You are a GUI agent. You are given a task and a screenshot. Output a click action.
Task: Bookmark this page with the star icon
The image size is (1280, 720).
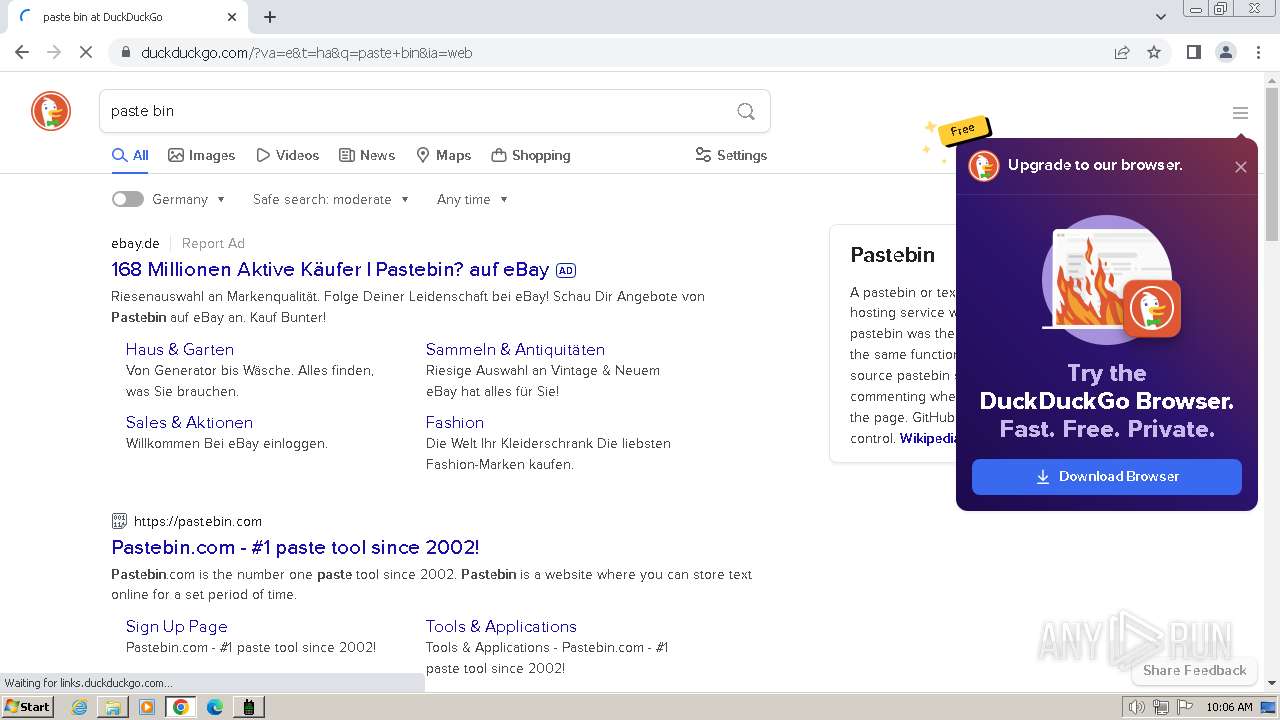point(1154,53)
